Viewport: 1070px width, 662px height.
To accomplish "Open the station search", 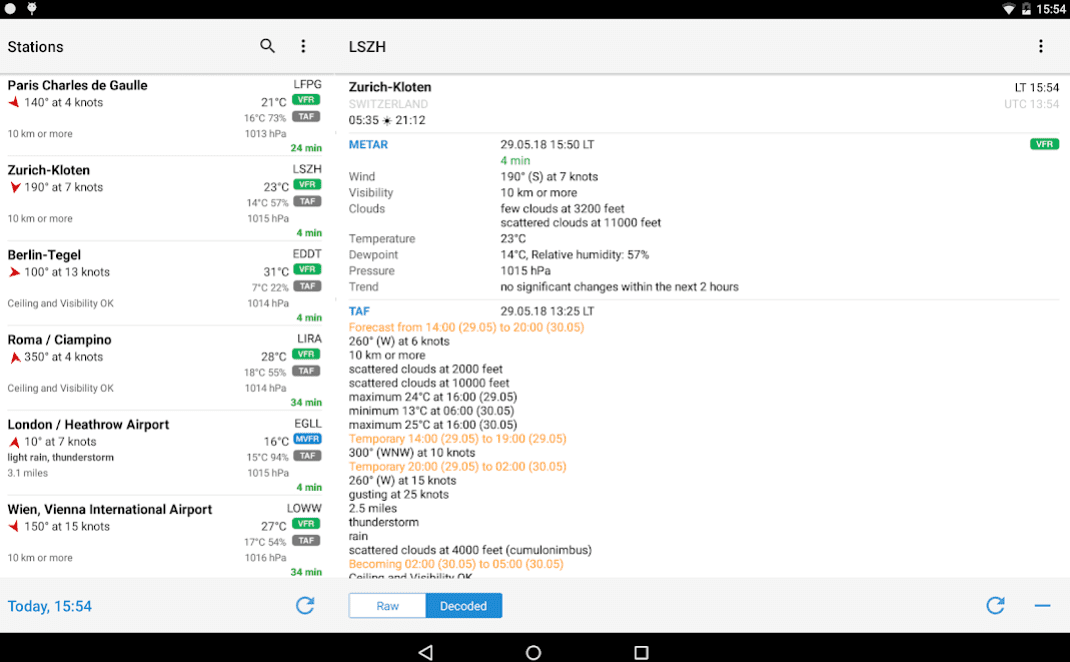I will coord(267,46).
